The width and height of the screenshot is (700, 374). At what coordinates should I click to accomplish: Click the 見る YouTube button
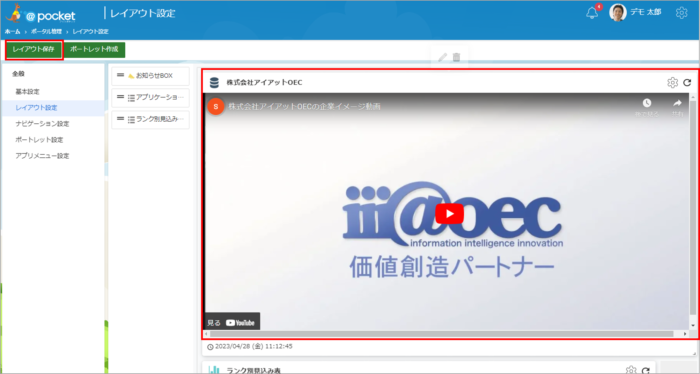(231, 322)
